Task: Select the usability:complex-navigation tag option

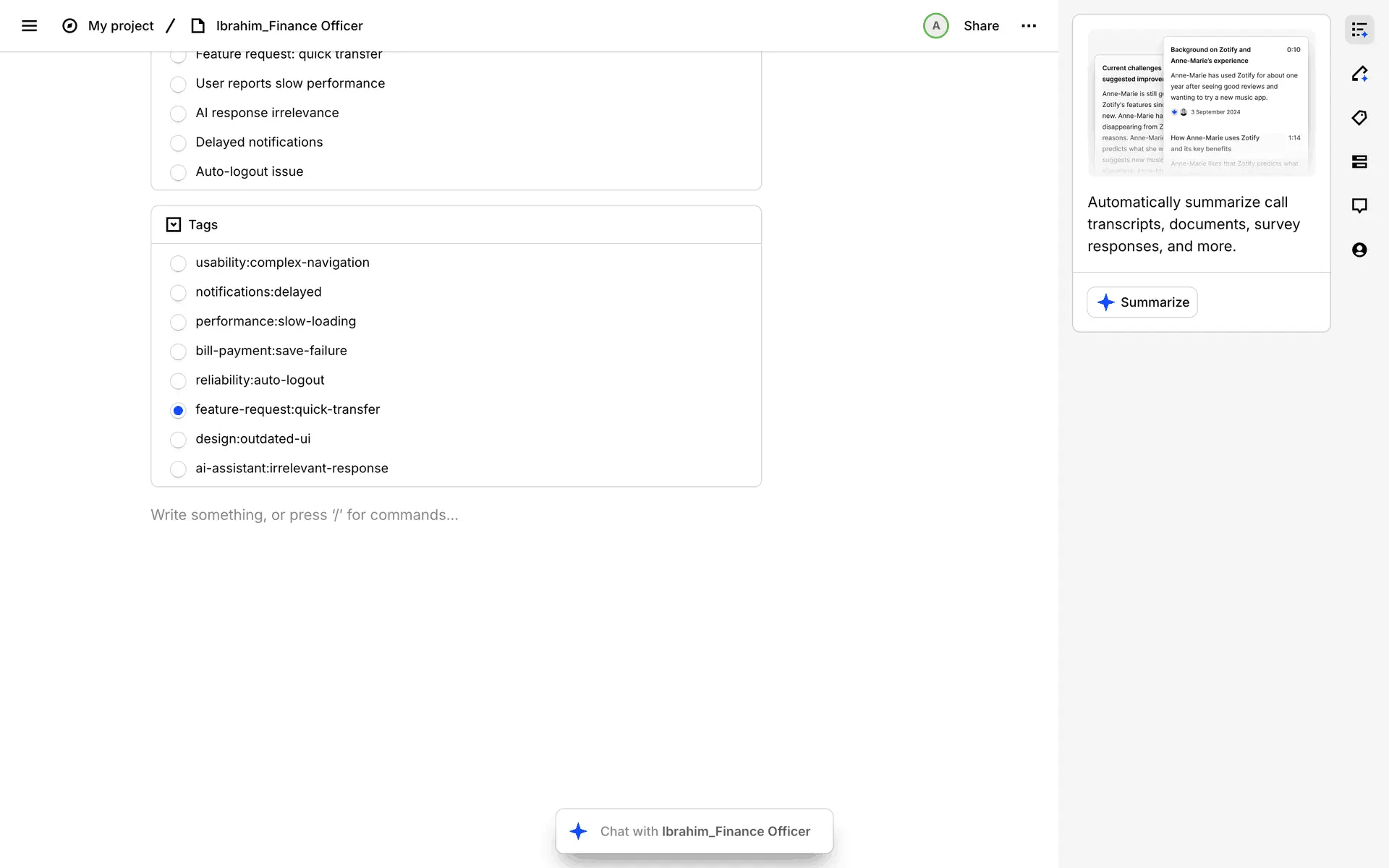Action: 178,263
